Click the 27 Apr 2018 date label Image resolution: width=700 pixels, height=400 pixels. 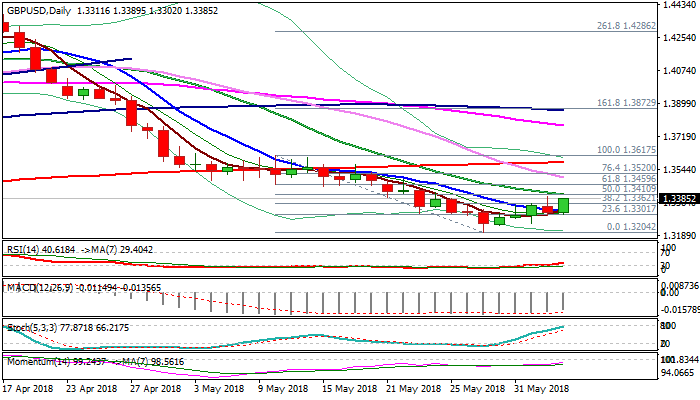pyautogui.click(x=159, y=389)
